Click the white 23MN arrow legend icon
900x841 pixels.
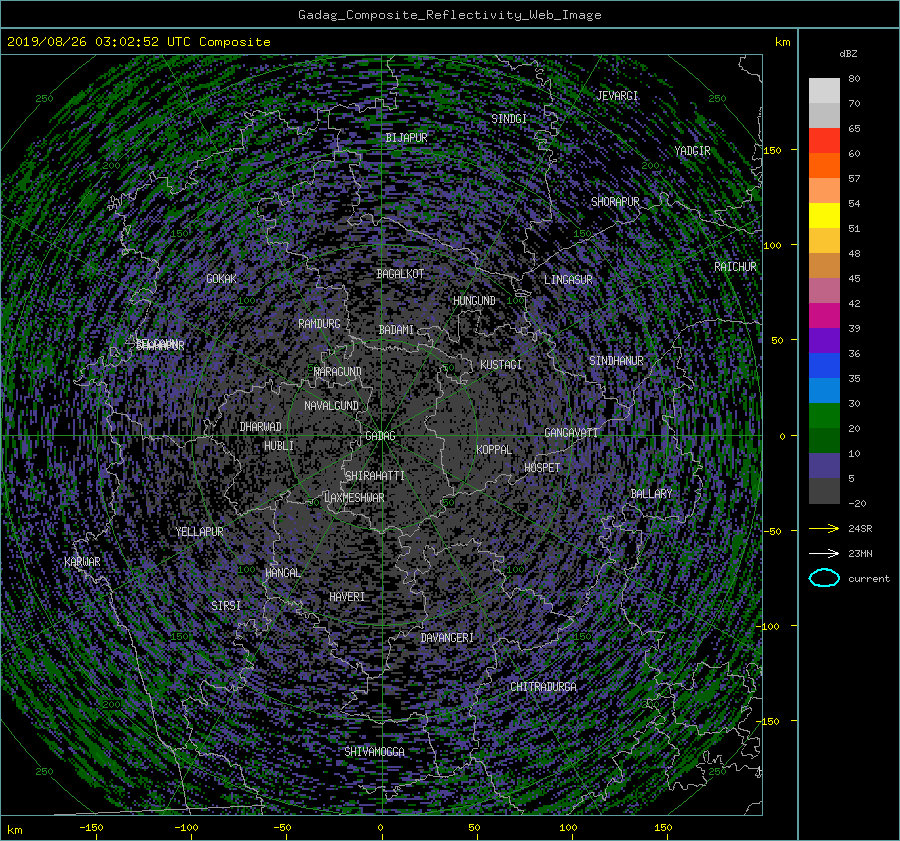(x=824, y=553)
